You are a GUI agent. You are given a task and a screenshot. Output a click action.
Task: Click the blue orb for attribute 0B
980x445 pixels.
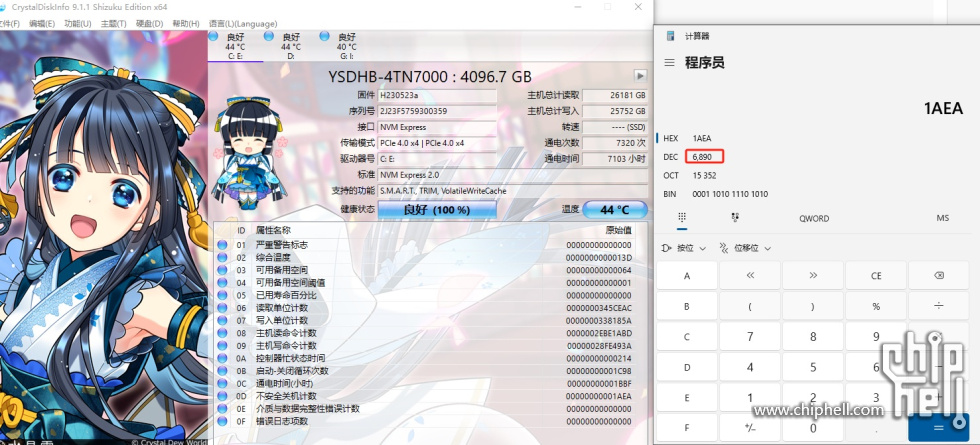222,371
